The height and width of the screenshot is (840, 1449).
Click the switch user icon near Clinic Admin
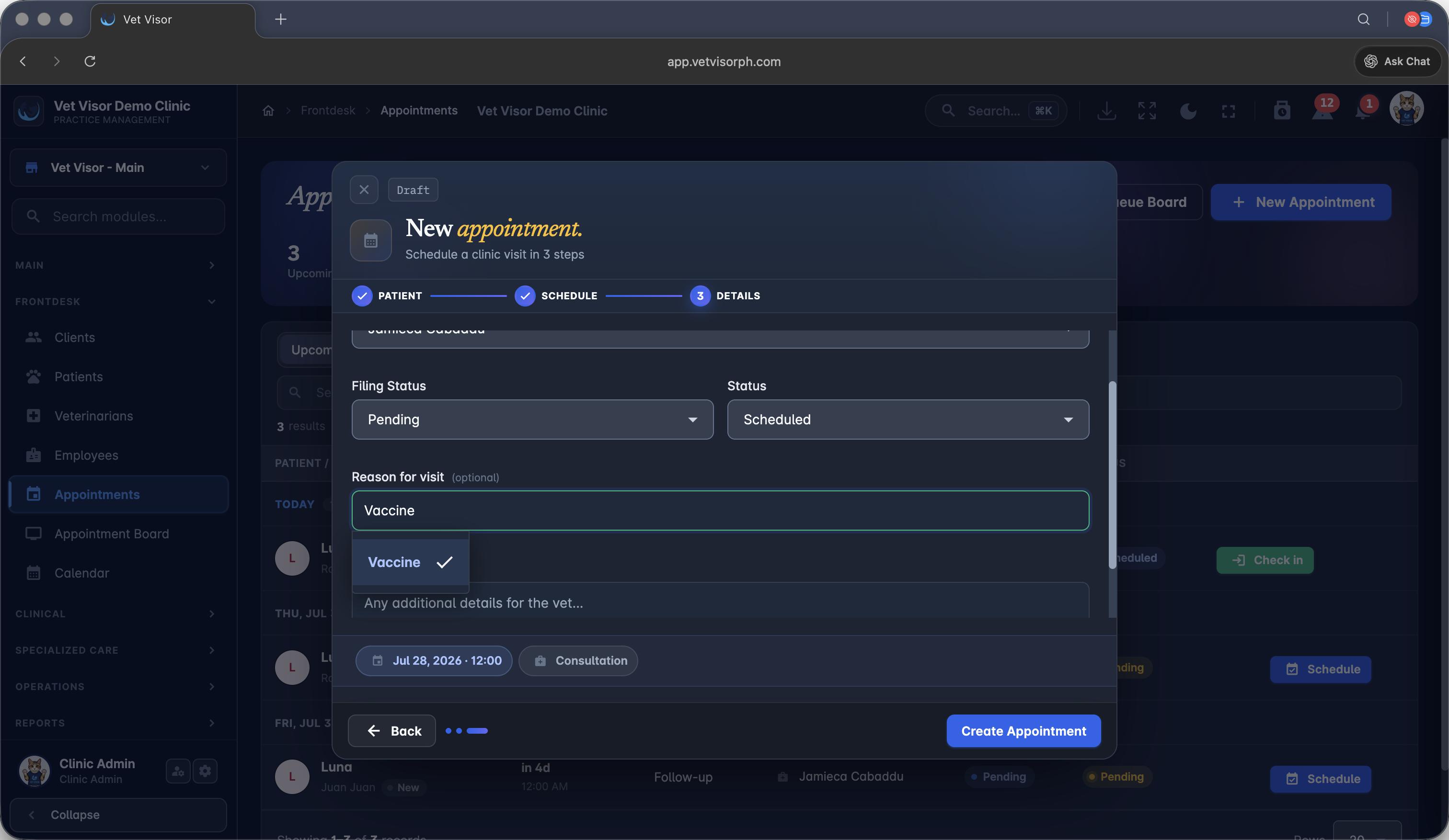[178, 771]
